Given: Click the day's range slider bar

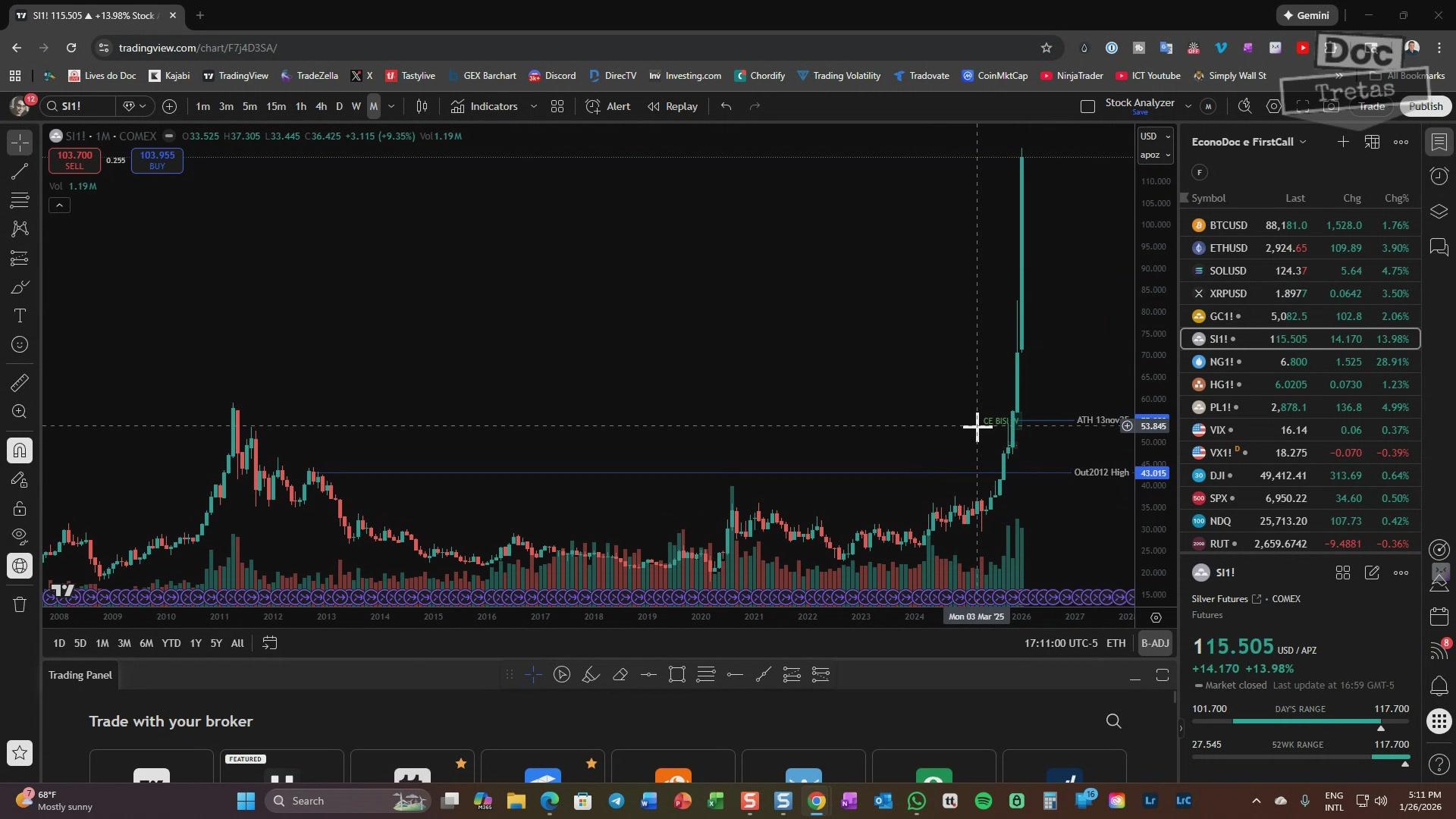Looking at the screenshot, I should tap(1300, 721).
